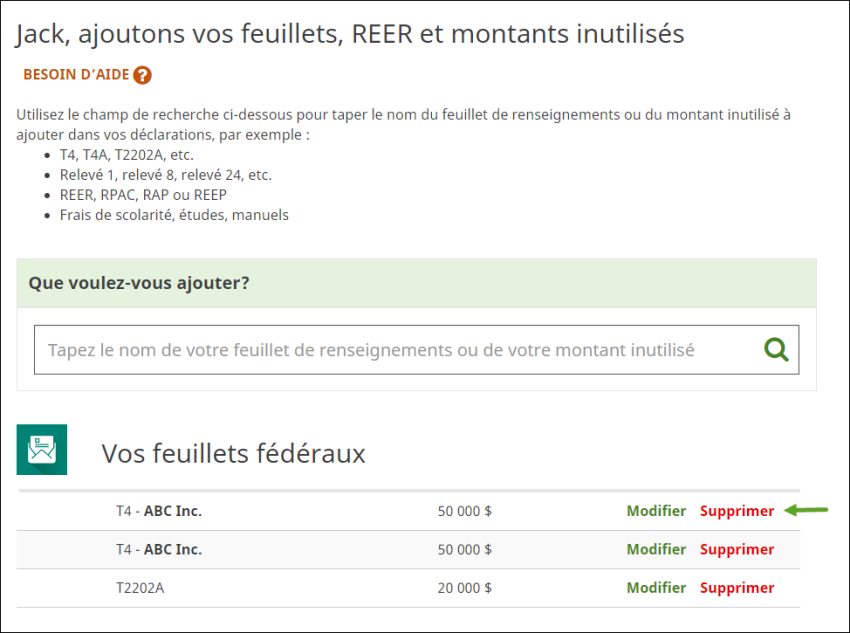Click the 20 000 $ amount
The height and width of the screenshot is (633, 850).
click(464, 588)
